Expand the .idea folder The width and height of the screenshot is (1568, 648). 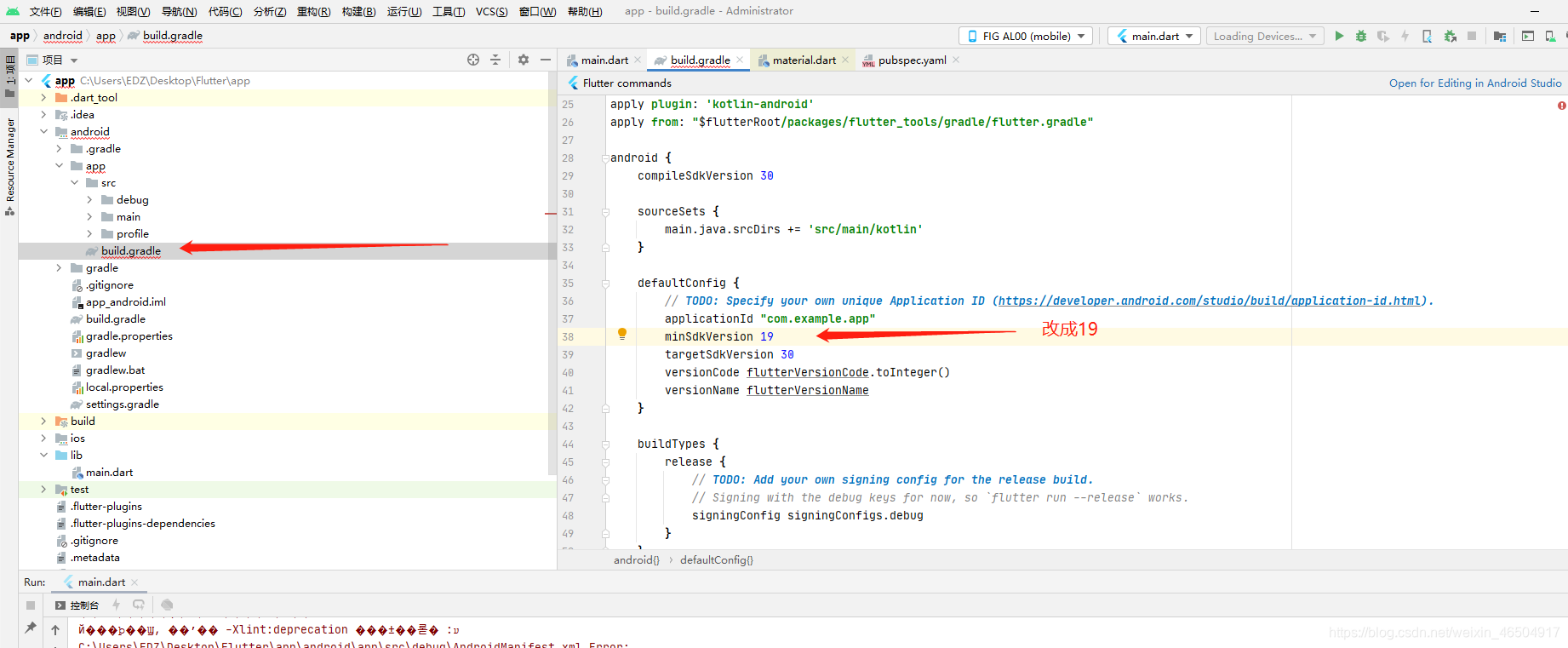(x=43, y=115)
